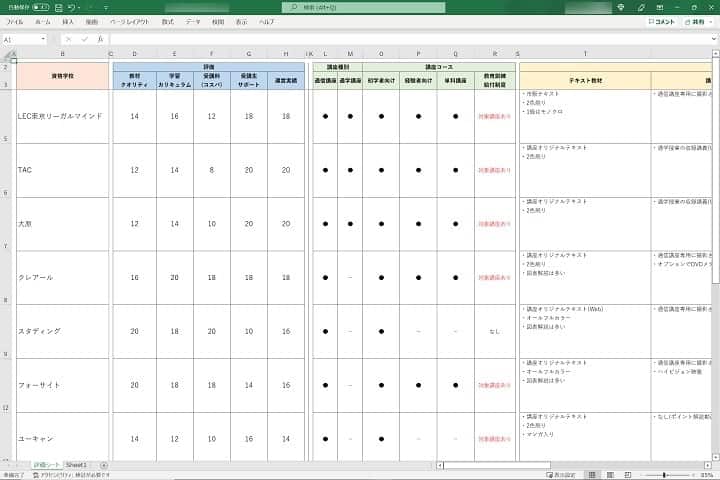Screen dimensions: 720x480
Task: Click the pen icon in the title bar
Action: pyautogui.click(x=641, y=7)
